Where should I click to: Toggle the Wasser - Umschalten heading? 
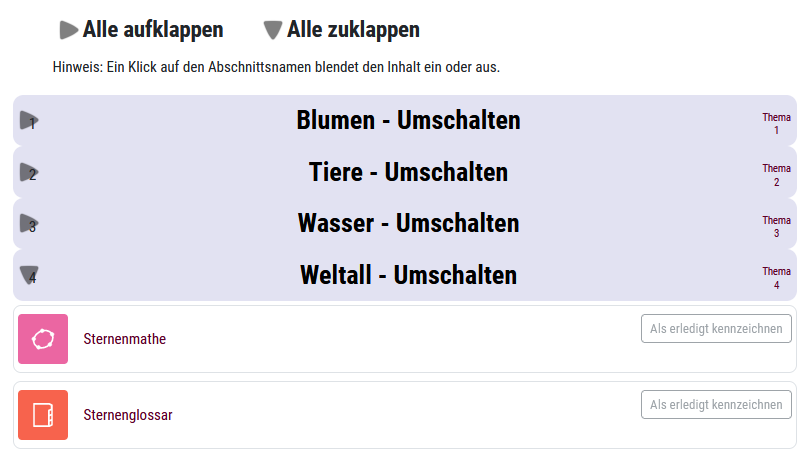point(408,223)
